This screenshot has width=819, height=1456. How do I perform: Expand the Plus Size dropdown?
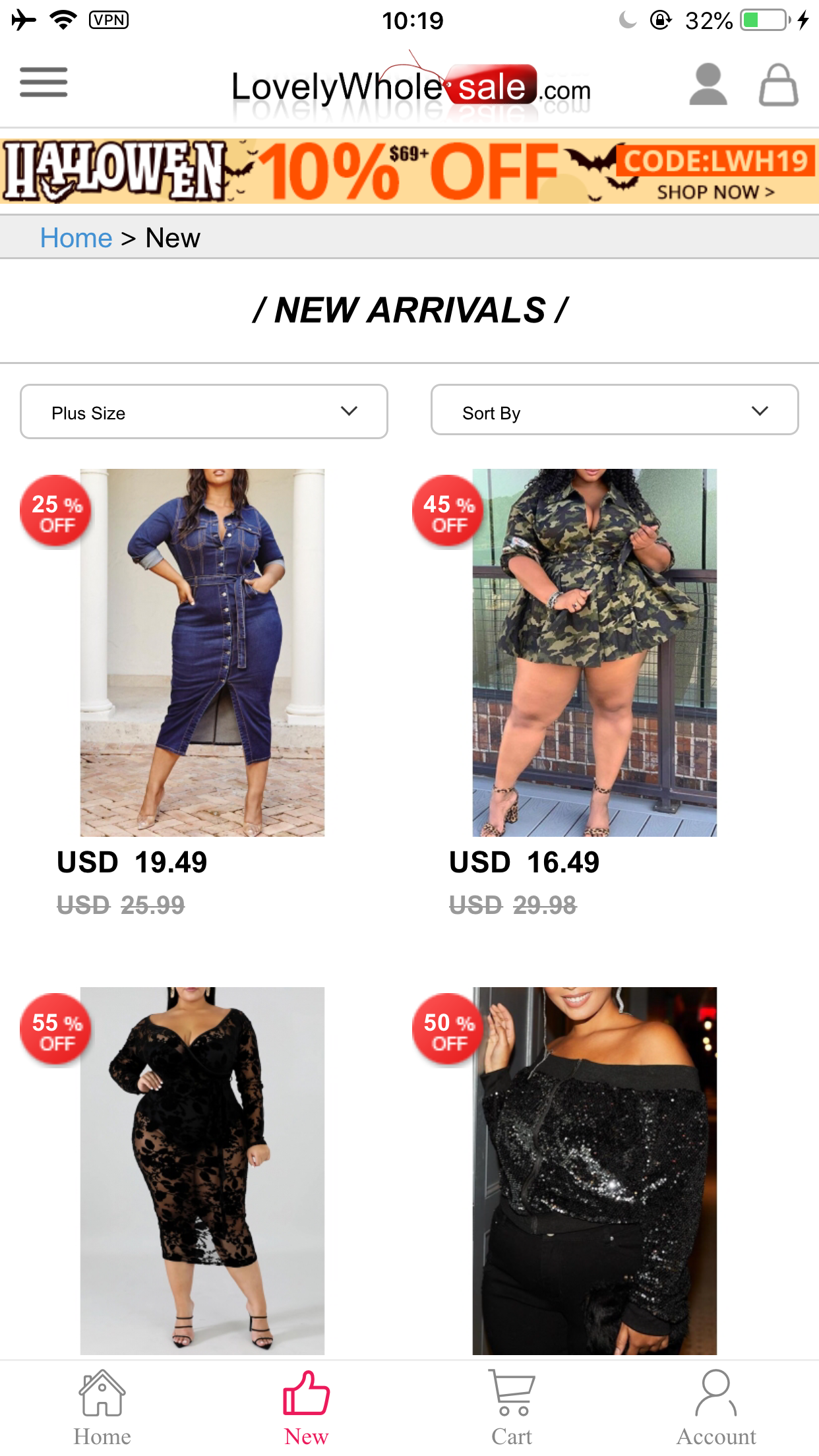coord(204,412)
